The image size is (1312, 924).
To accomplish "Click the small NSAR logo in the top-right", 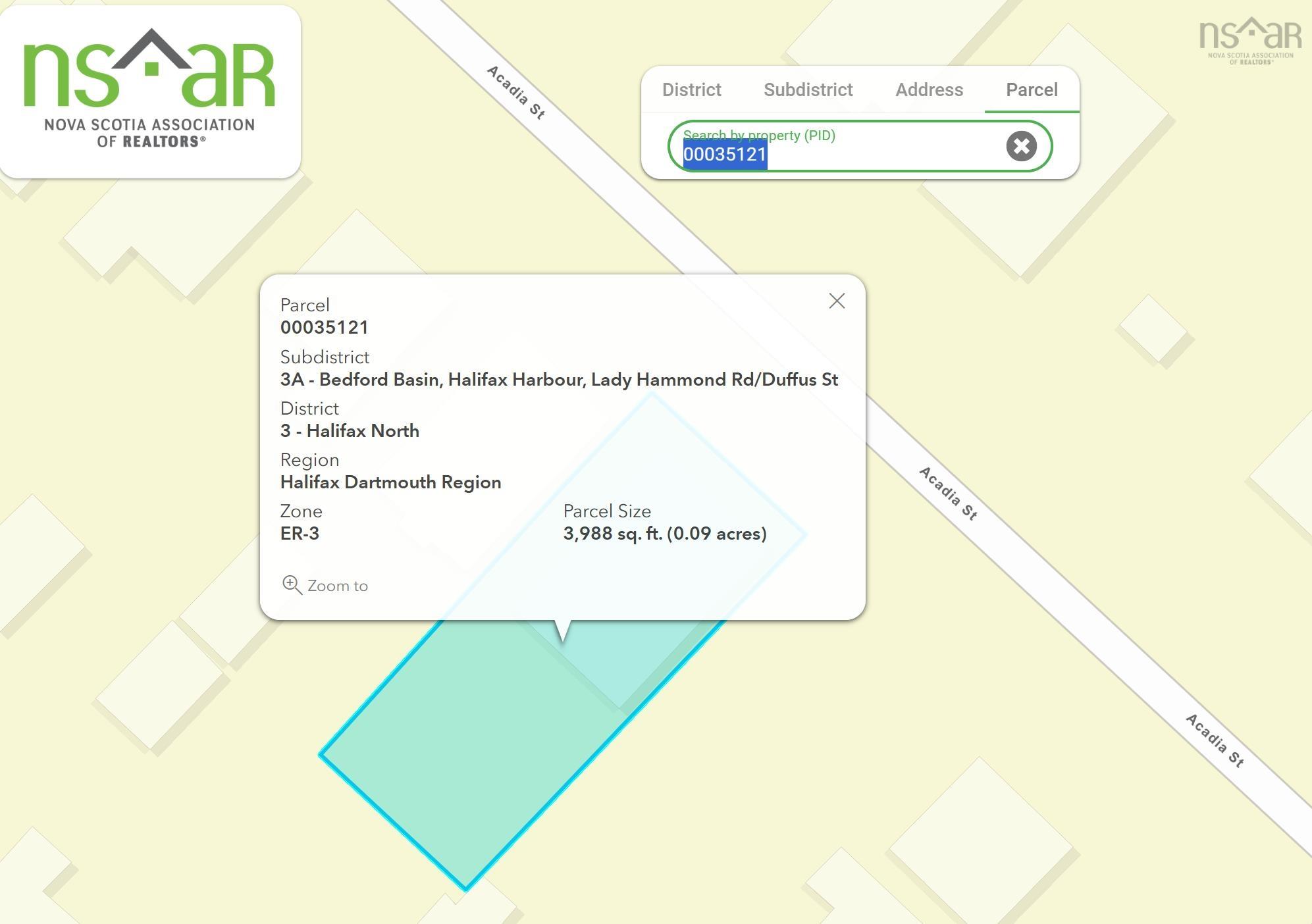I will tap(1249, 41).
